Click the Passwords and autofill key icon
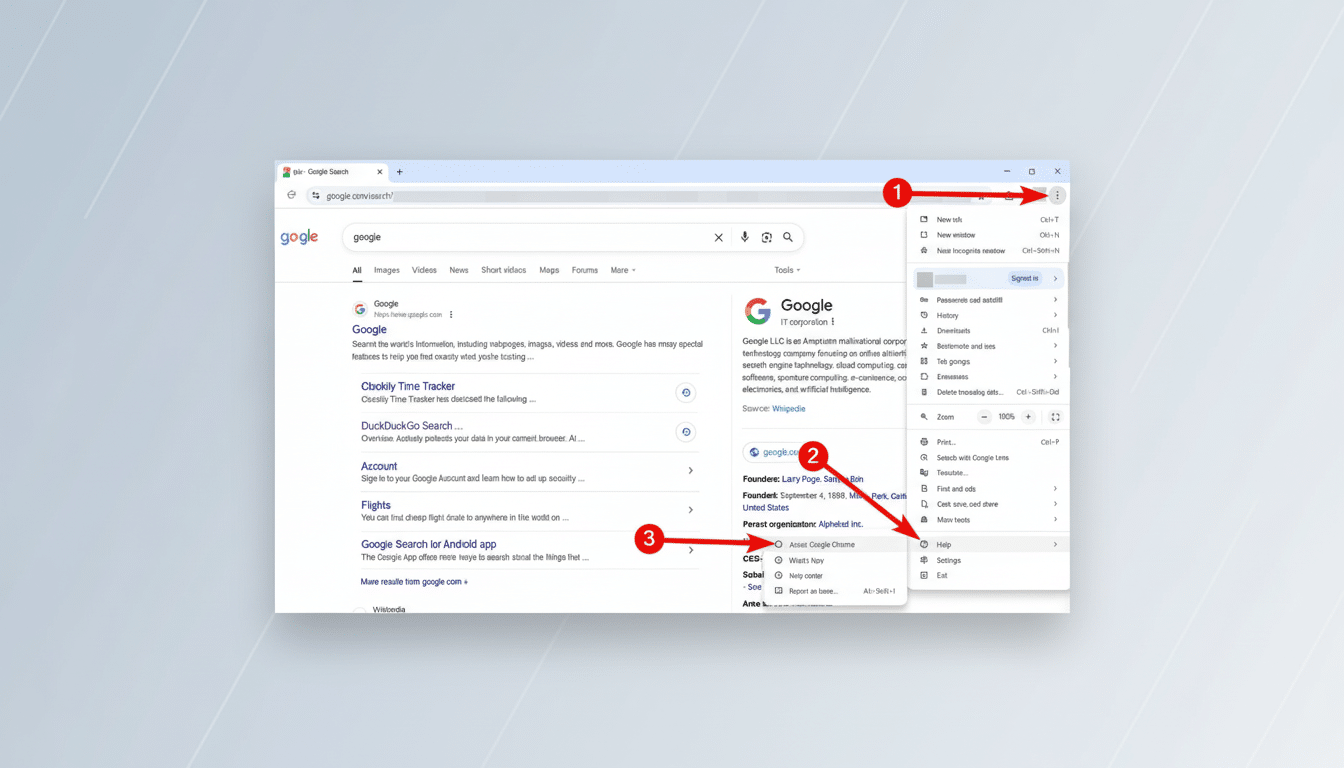 [x=925, y=299]
